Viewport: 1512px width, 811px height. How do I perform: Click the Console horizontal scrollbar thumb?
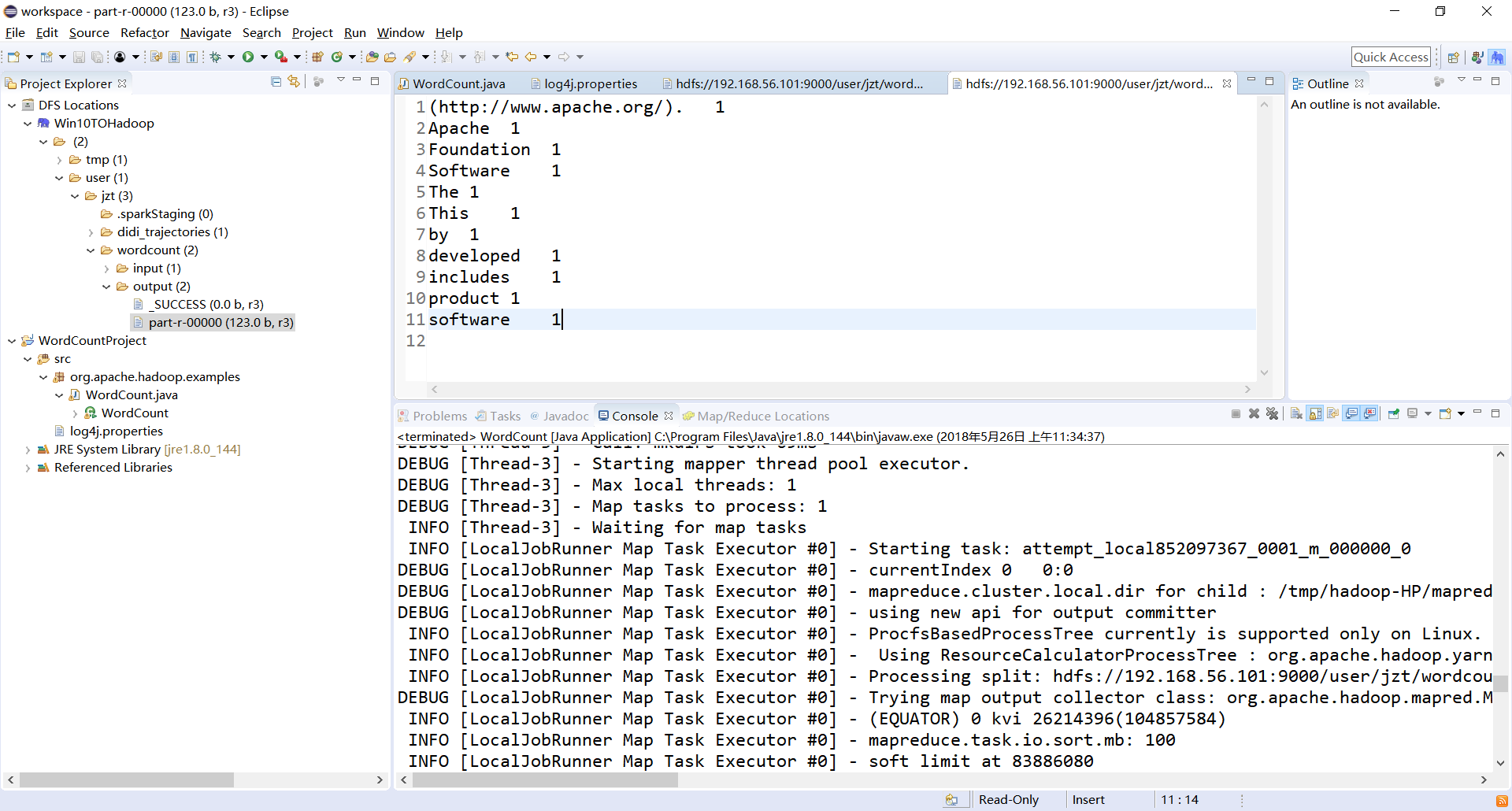545,780
